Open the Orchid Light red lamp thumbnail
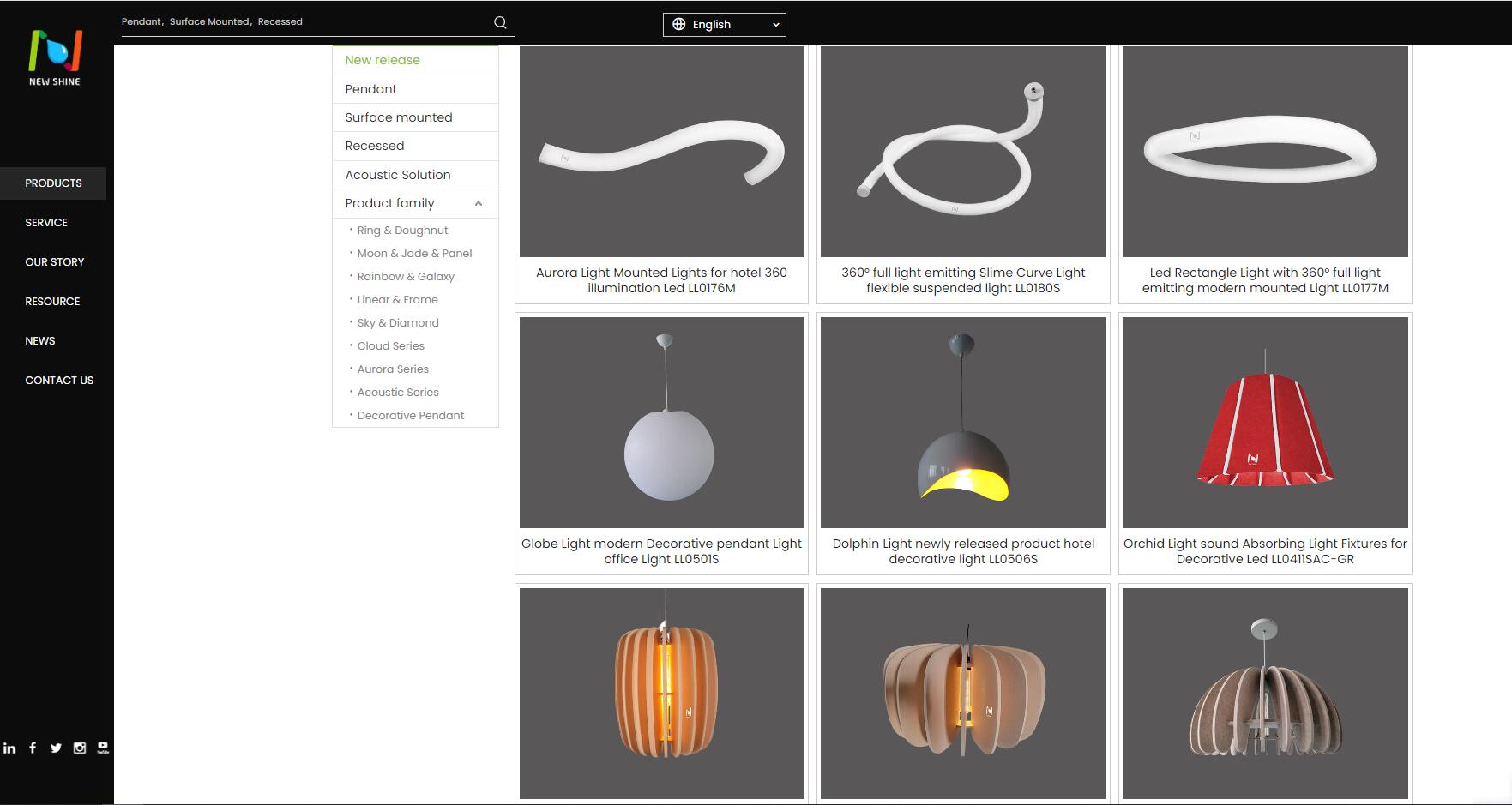The width and height of the screenshot is (1512, 805). [1265, 423]
